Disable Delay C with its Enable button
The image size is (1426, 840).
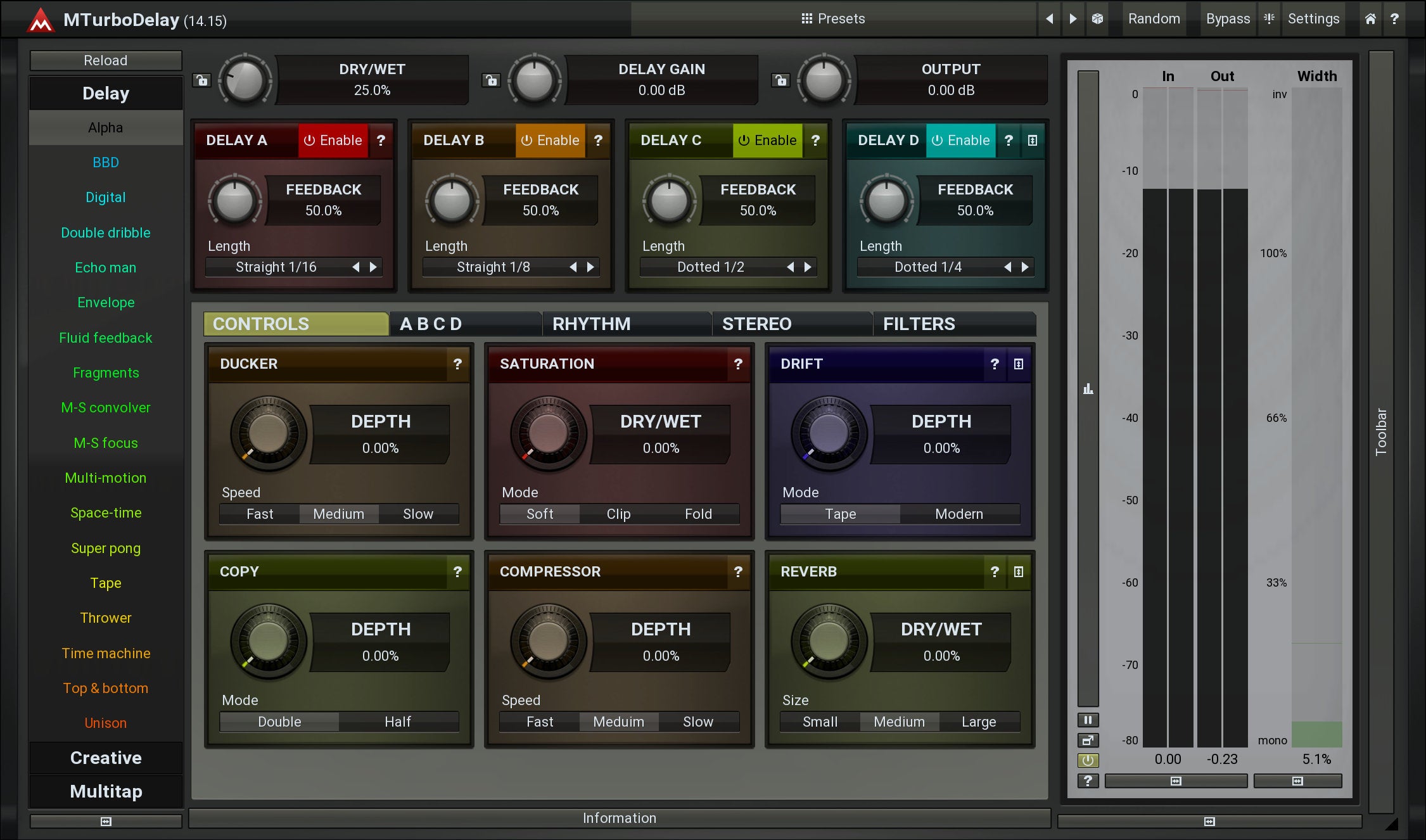[x=767, y=141]
